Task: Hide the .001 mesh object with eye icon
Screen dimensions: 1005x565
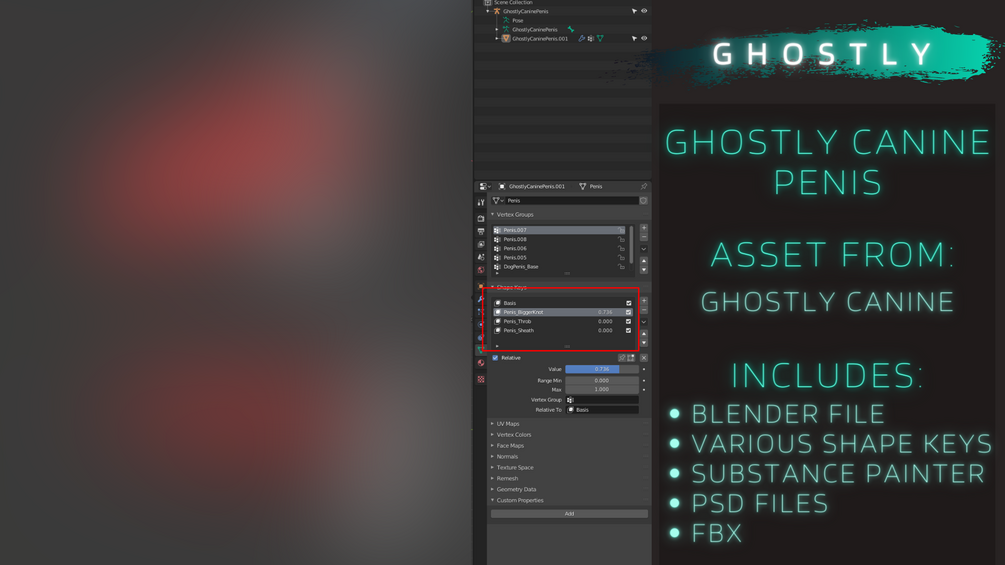Action: pos(644,38)
